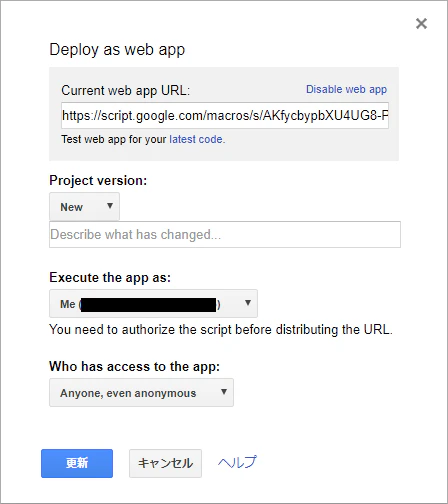Click the Who has access to the app label

(x=135, y=366)
